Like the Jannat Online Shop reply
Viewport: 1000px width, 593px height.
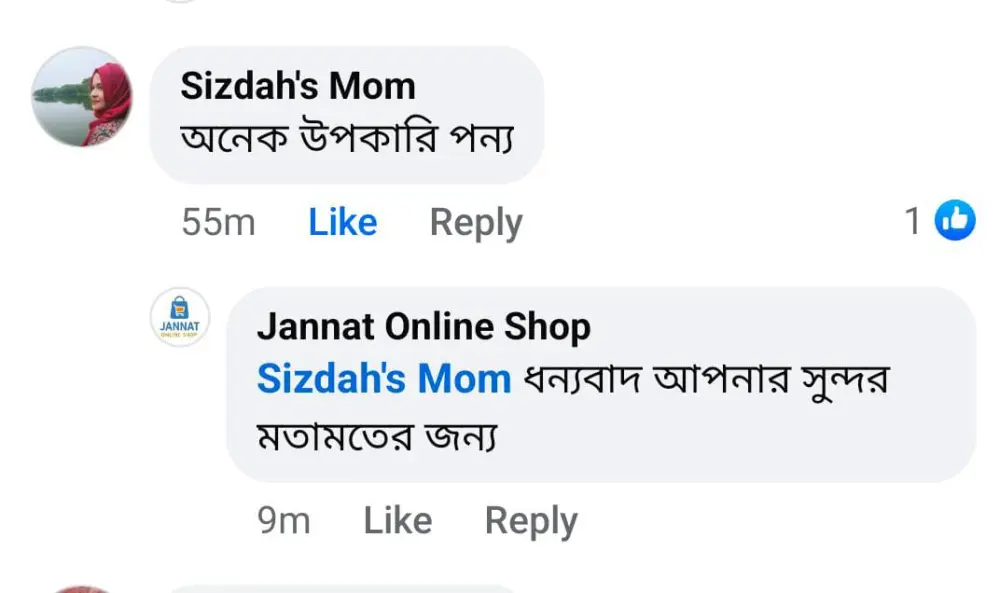tap(397, 520)
